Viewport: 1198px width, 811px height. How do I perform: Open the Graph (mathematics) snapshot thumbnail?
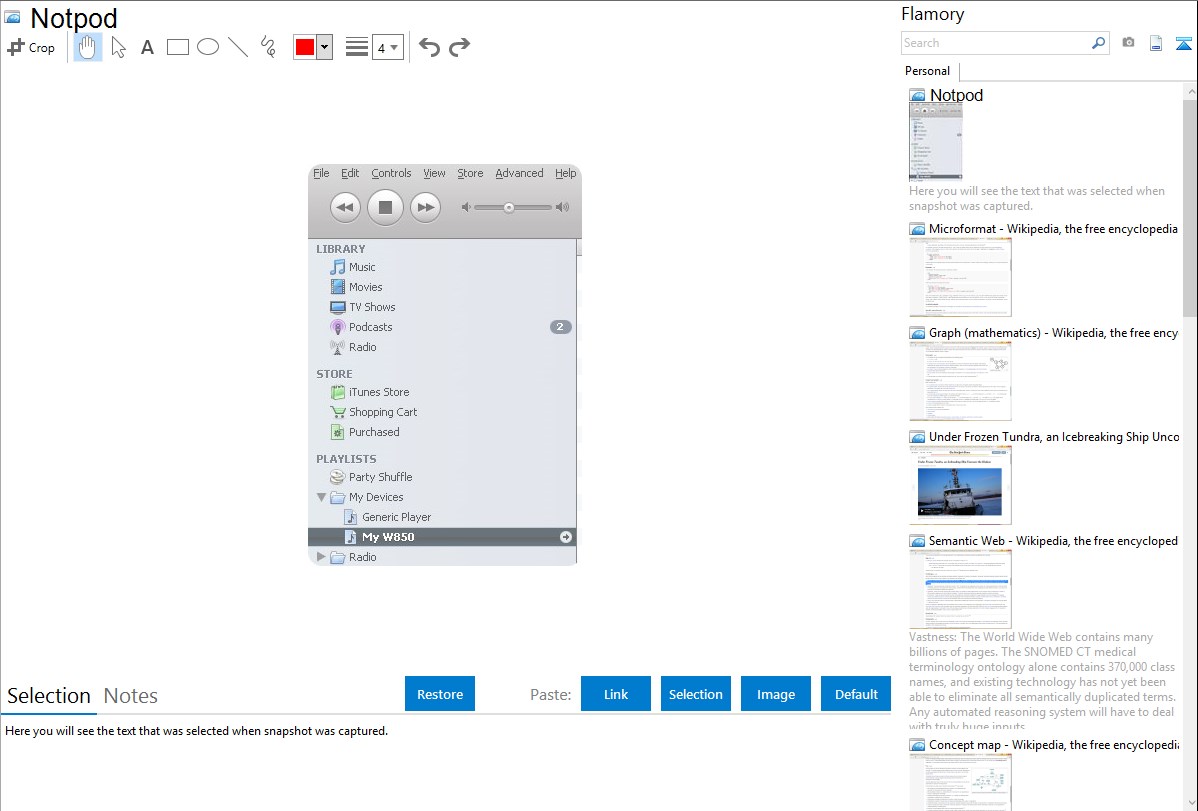960,381
